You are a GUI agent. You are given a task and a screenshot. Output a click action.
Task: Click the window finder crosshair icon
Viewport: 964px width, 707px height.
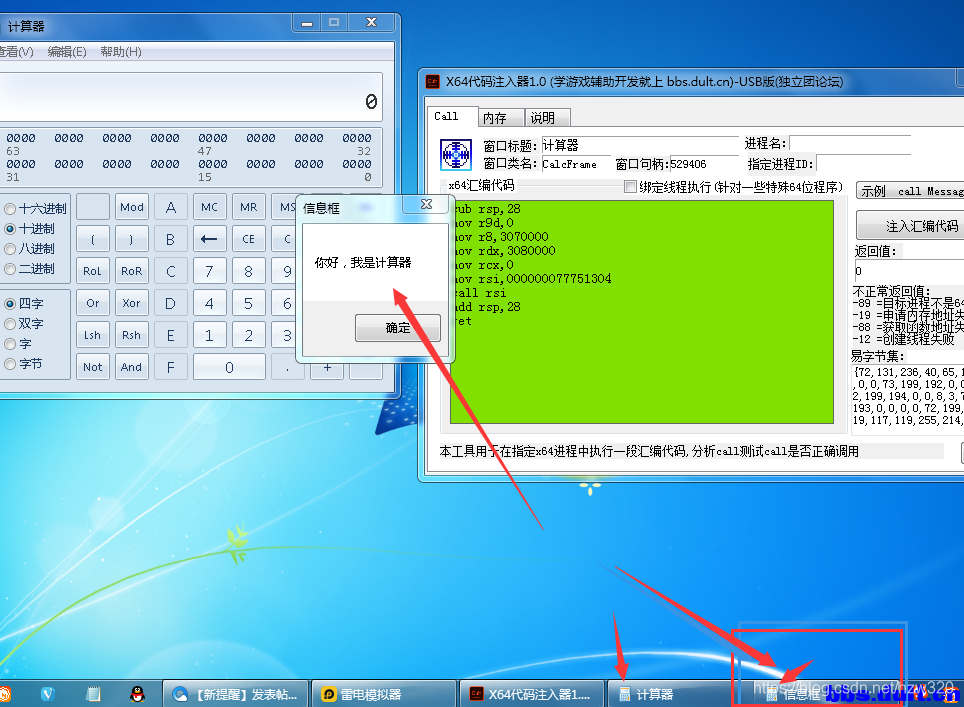pos(456,154)
